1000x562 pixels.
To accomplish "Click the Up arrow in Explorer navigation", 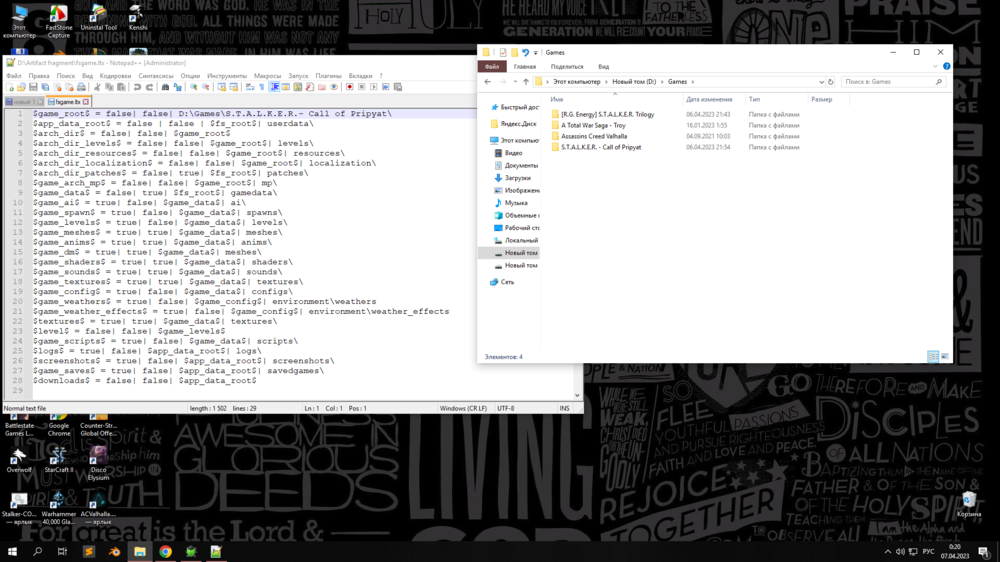I will [526, 82].
